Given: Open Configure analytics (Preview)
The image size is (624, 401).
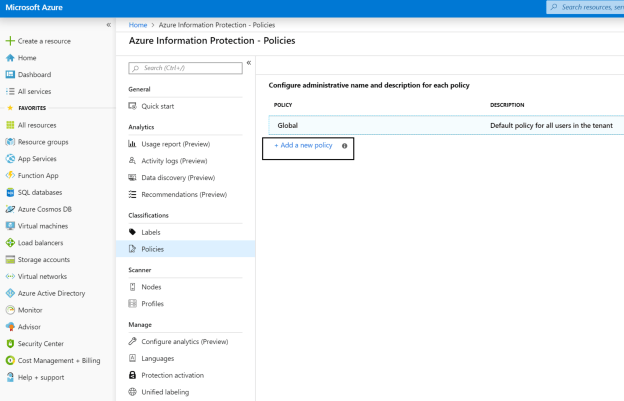Looking at the screenshot, I should [185, 341].
